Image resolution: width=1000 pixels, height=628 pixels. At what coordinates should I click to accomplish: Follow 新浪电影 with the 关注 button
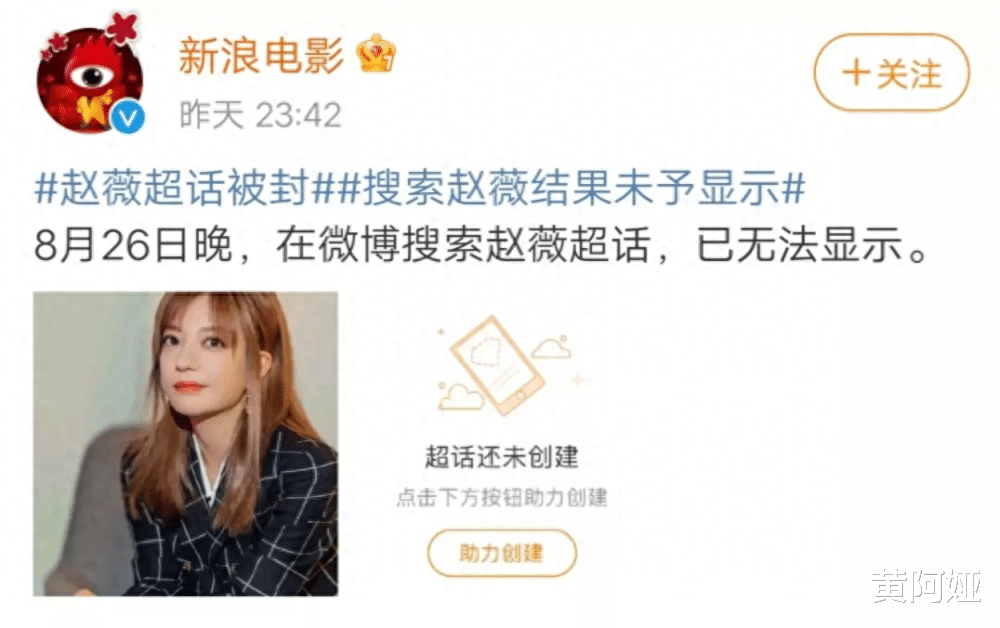892,73
